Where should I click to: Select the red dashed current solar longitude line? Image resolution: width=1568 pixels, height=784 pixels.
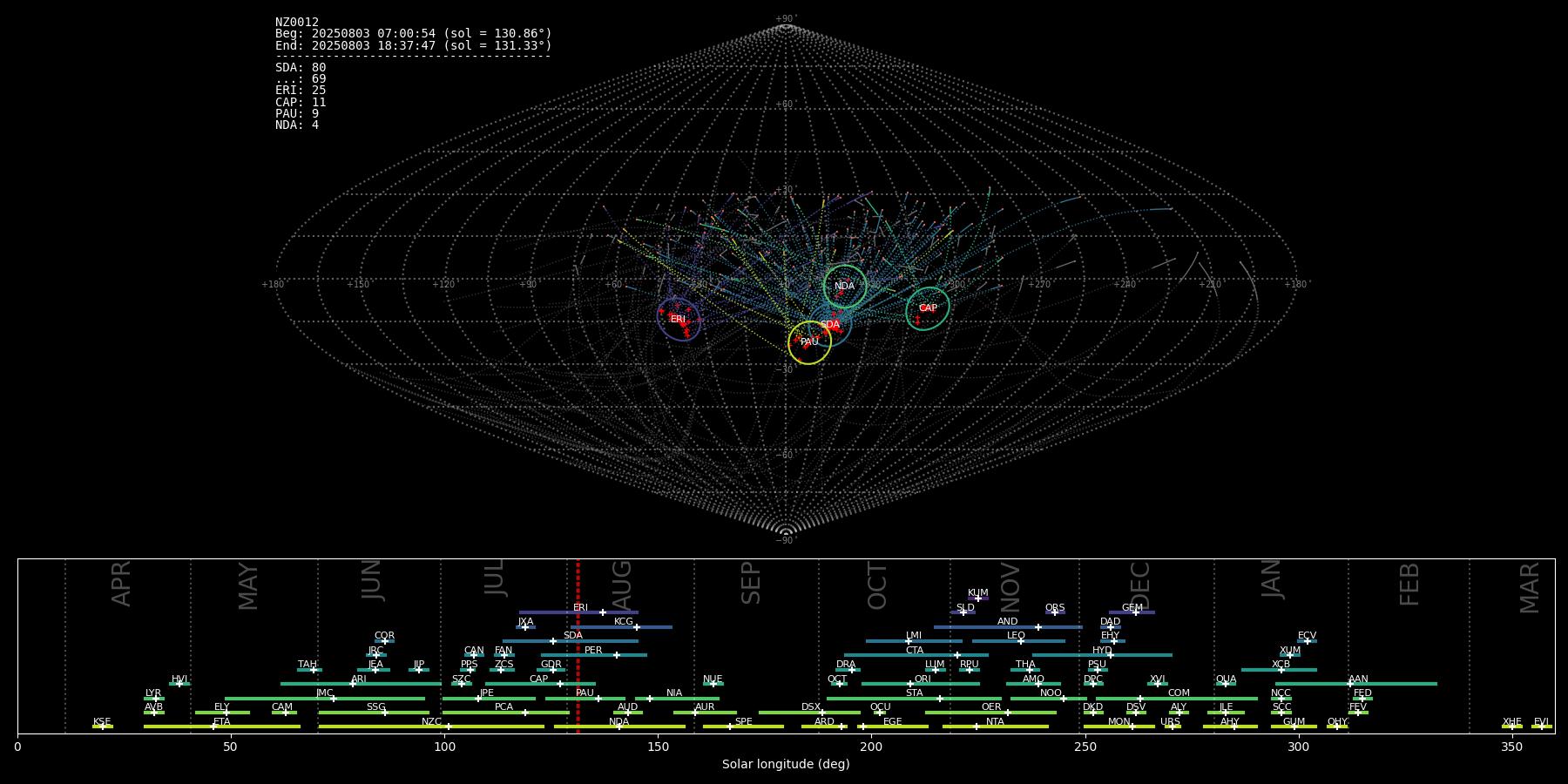(x=578, y=645)
